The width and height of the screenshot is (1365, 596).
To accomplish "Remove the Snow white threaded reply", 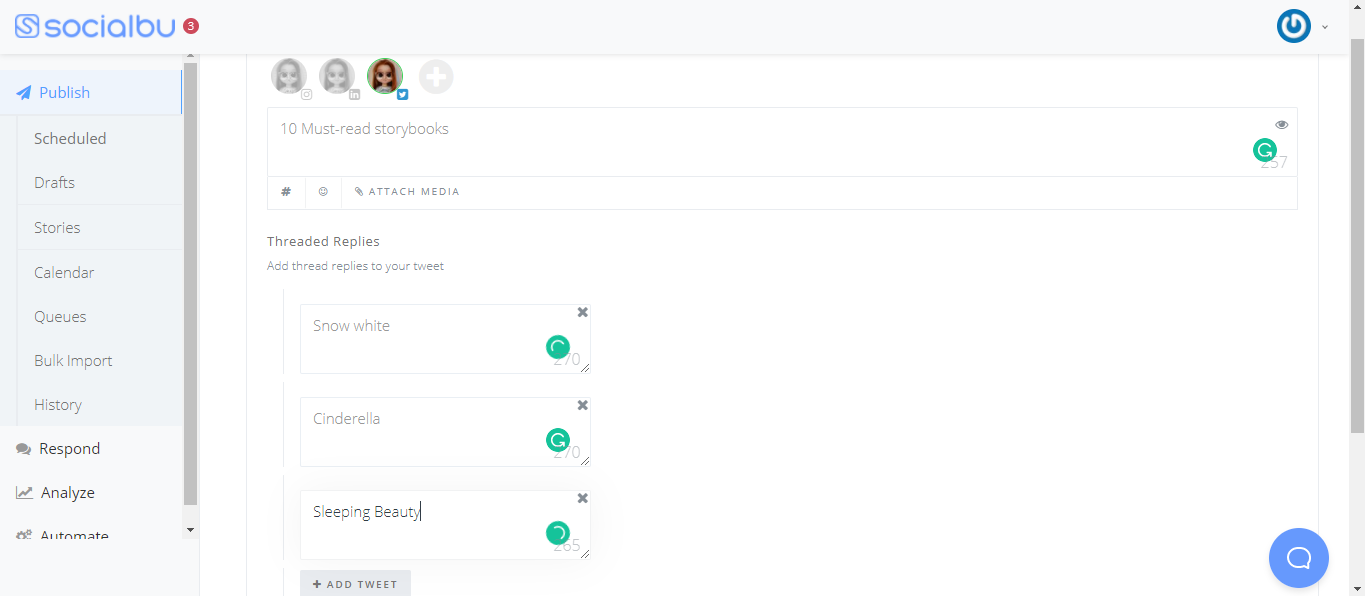I will pos(582,313).
